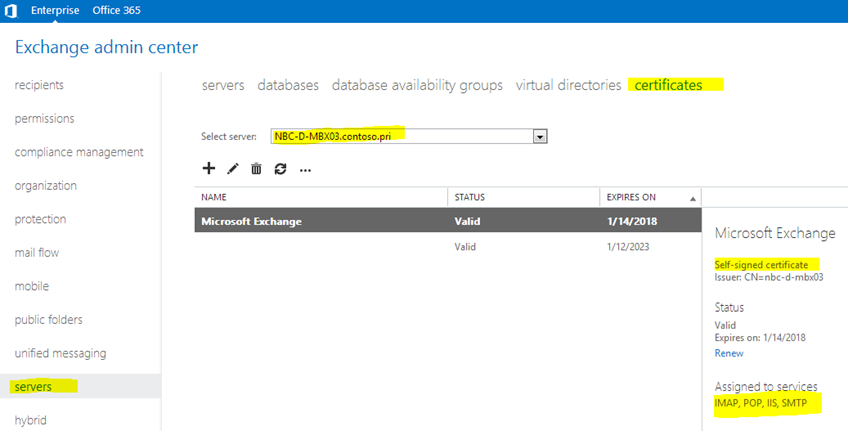This screenshot has height=431, width=848.
Task: Open public folders section
Action: (x=48, y=320)
